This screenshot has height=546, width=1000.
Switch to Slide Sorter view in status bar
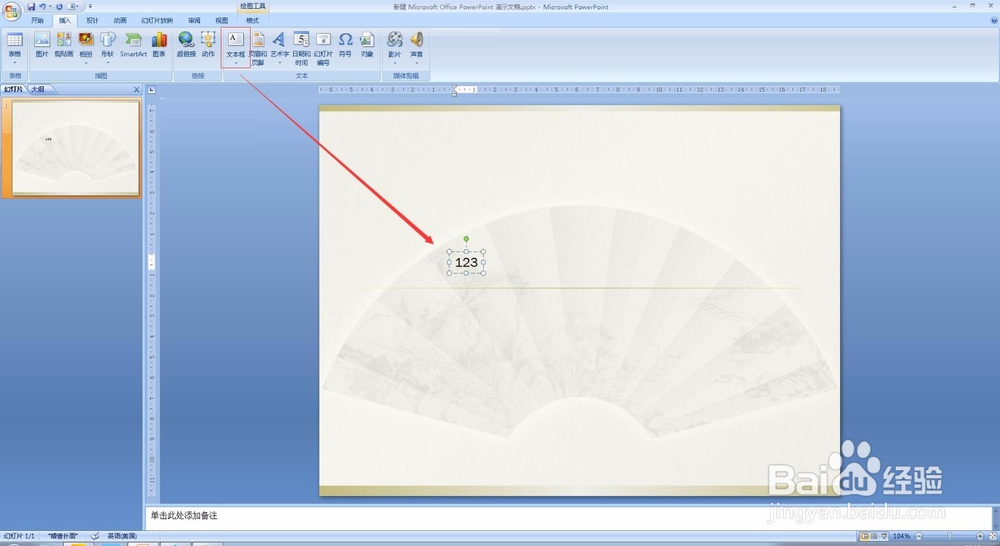(x=874, y=536)
